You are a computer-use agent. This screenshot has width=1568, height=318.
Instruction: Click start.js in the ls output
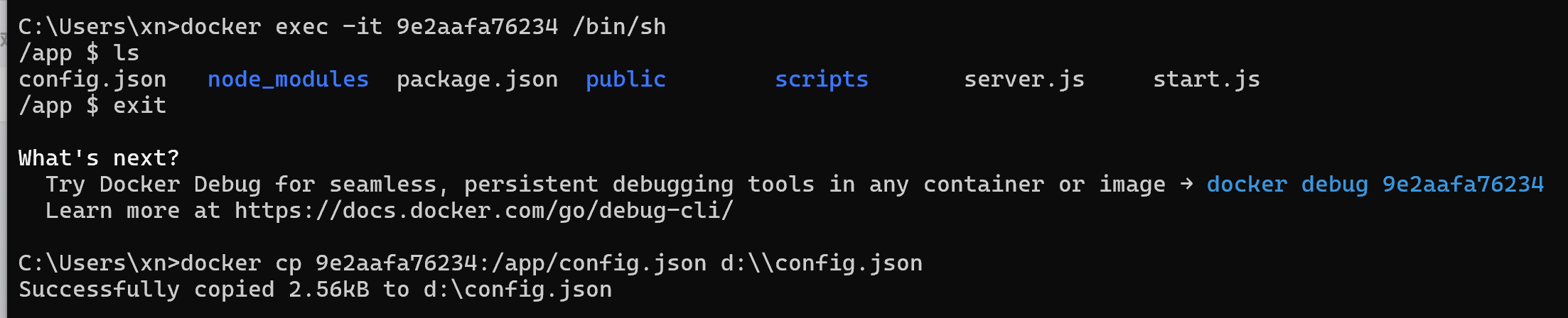click(1206, 79)
